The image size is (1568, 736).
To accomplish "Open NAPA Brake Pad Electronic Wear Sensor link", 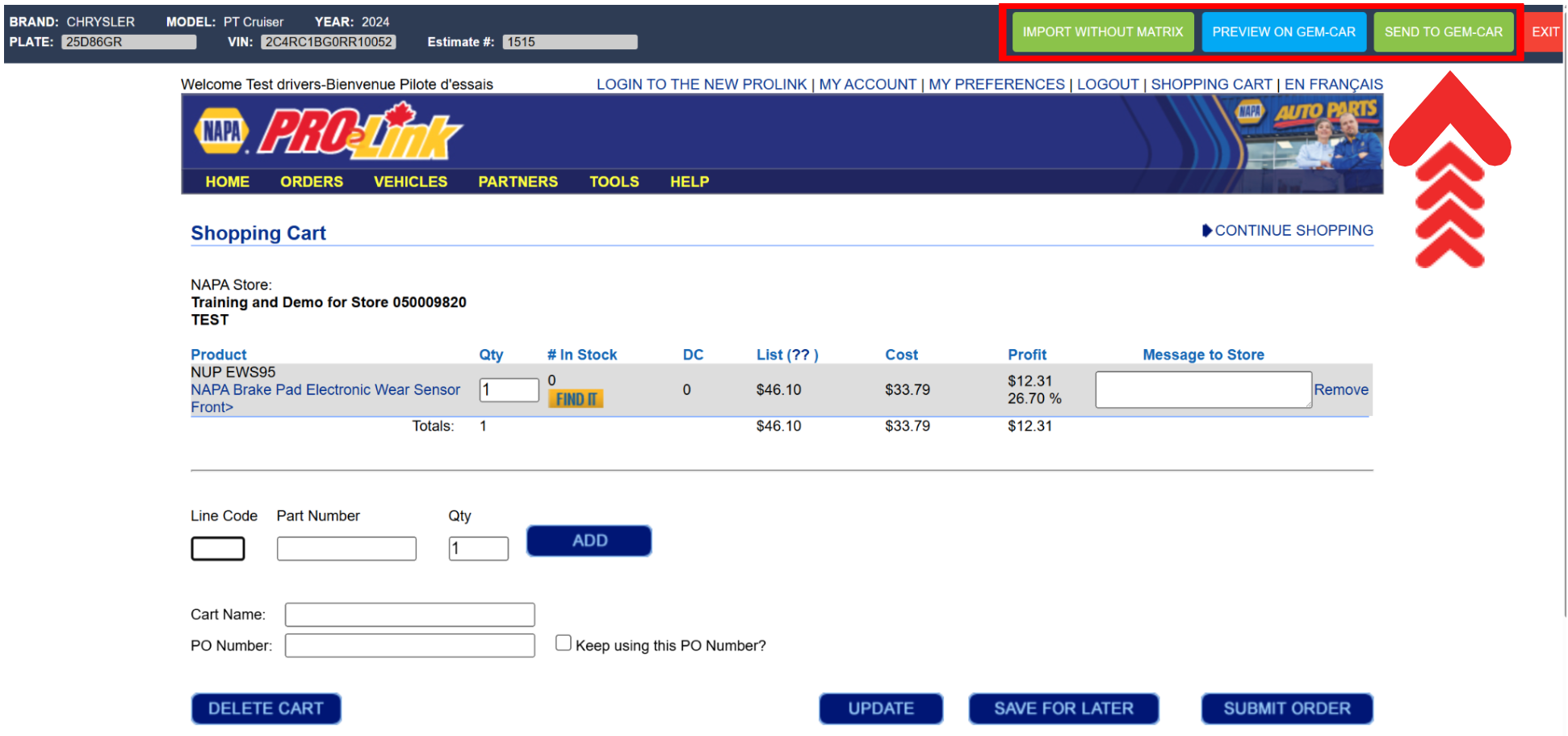I will [325, 390].
